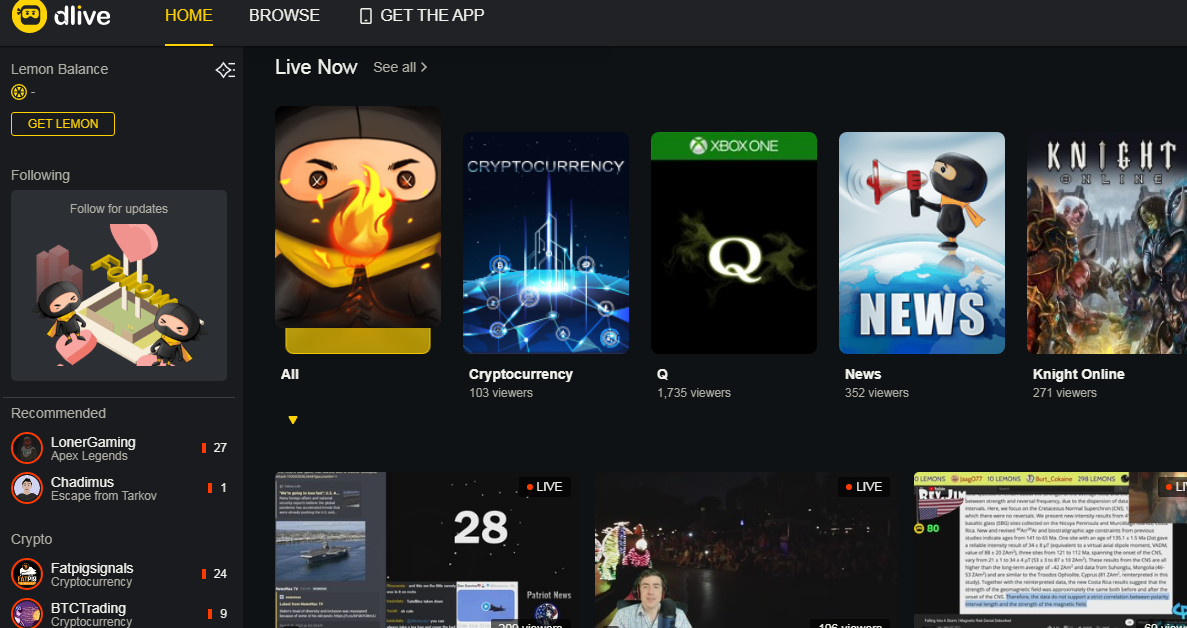Open the Q category card

733,243
